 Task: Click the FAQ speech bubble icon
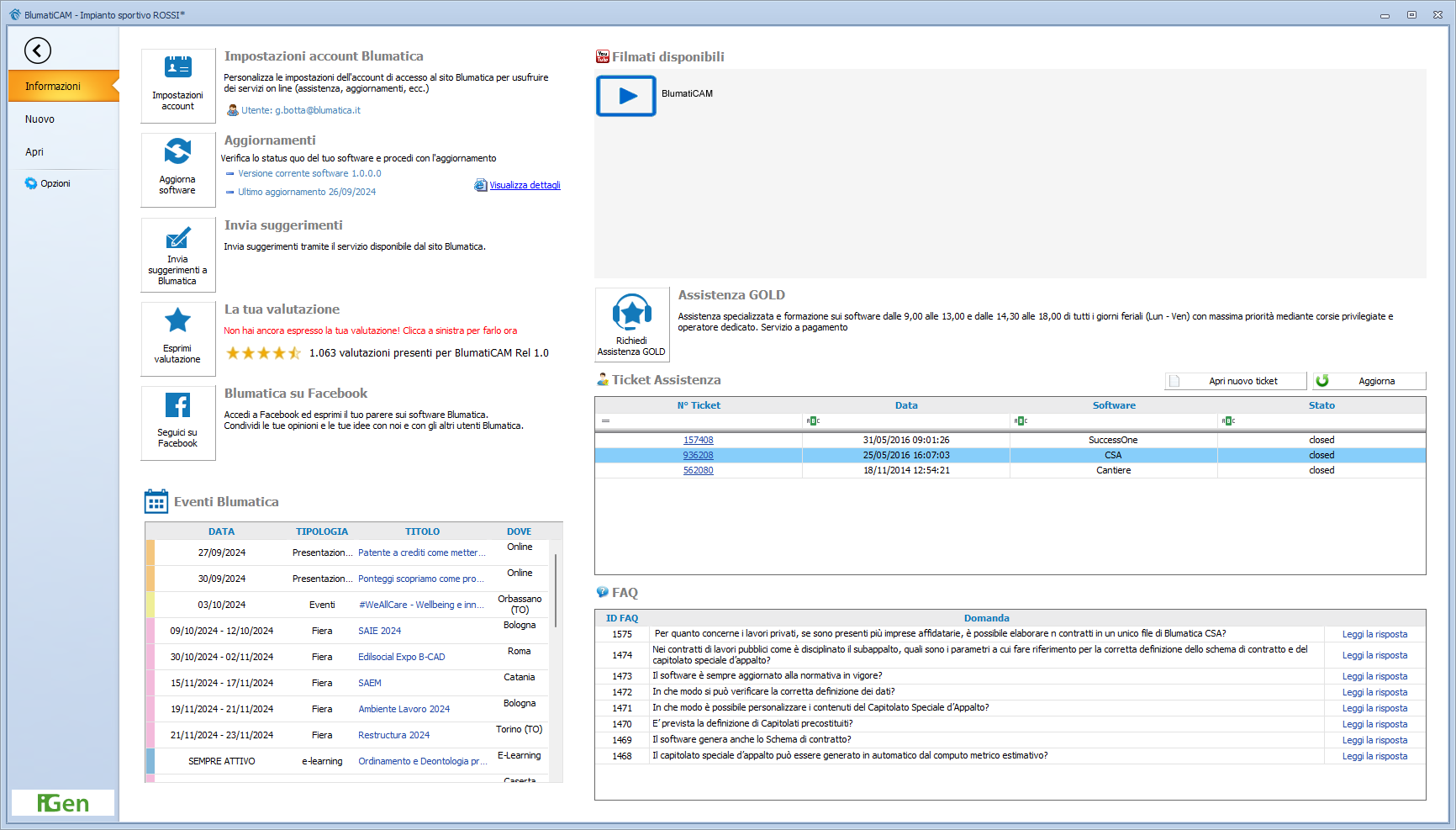(603, 592)
